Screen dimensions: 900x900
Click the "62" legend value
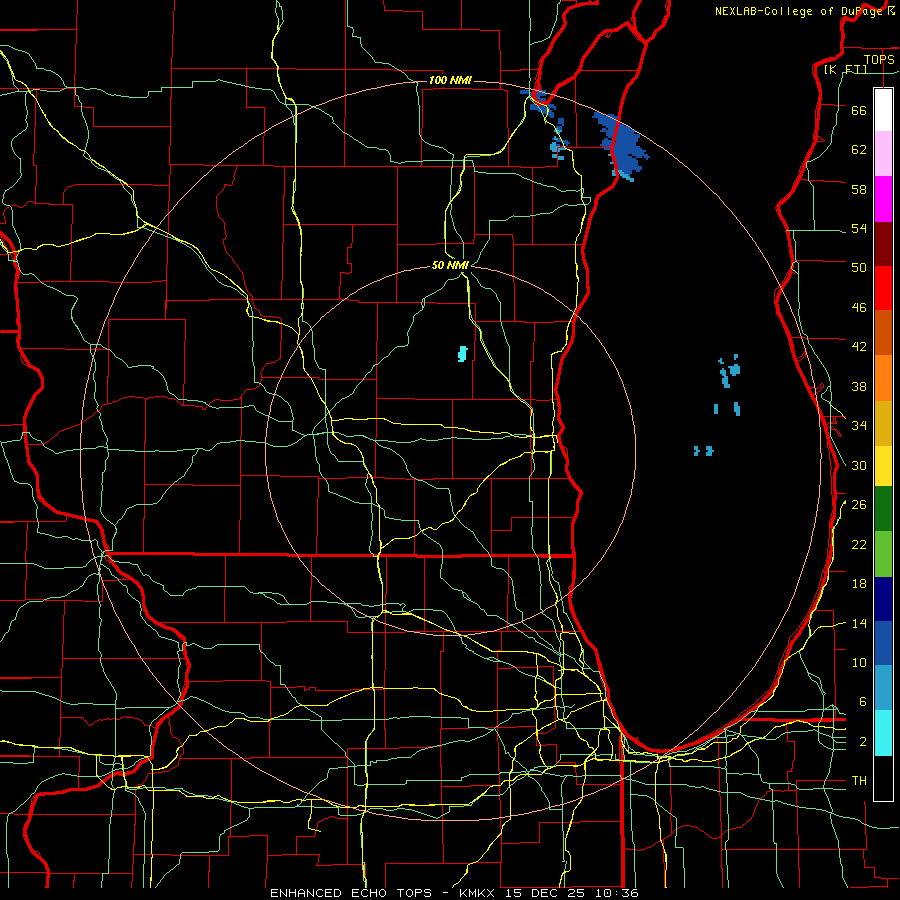tap(859, 150)
